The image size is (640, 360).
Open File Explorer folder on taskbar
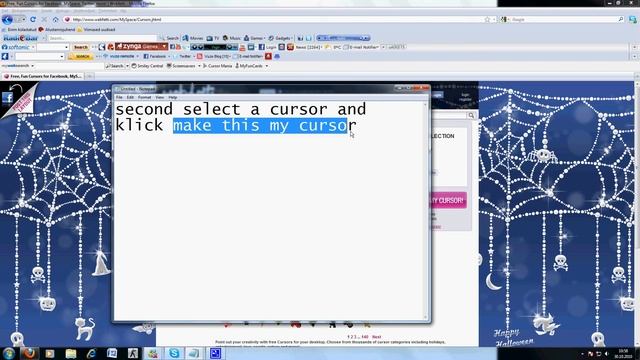tap(71, 353)
